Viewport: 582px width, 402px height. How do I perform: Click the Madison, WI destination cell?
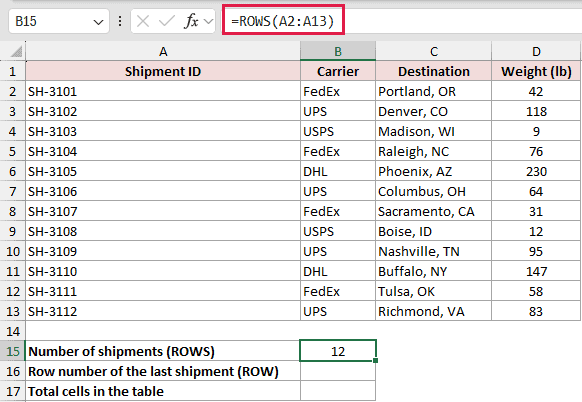pos(434,131)
